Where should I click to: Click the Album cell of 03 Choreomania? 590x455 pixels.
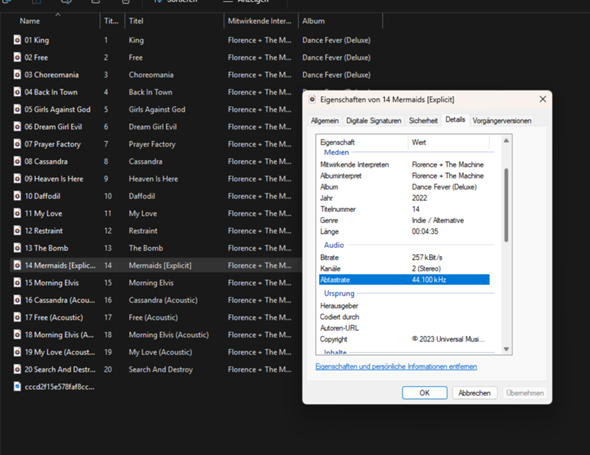click(x=336, y=75)
